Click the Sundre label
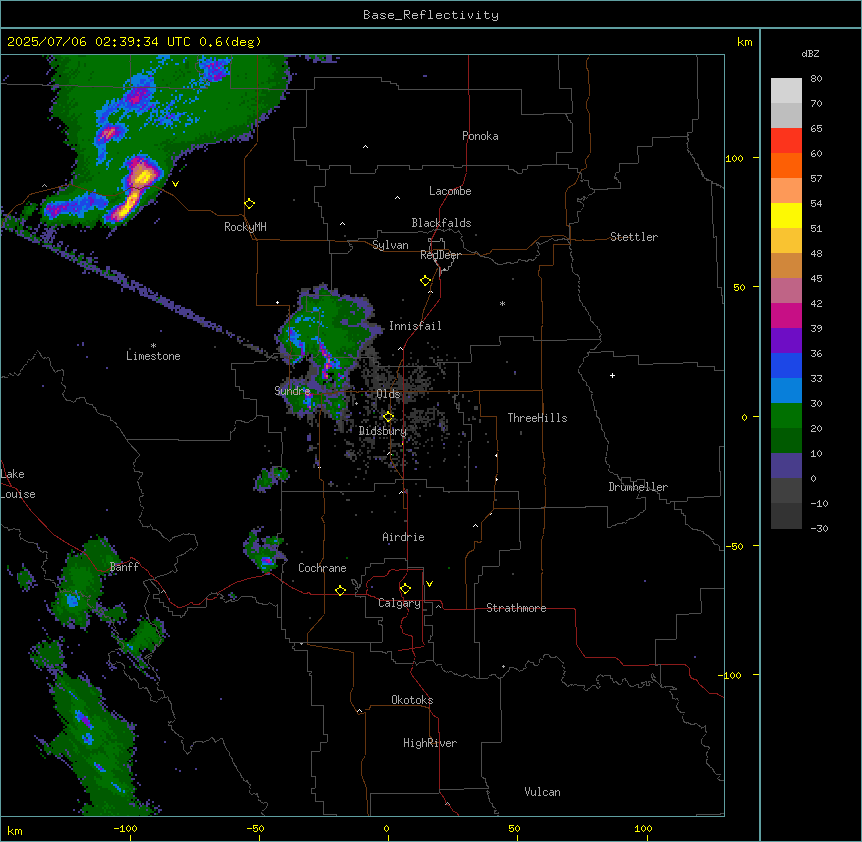Image resolution: width=862 pixels, height=842 pixels. click(292, 391)
